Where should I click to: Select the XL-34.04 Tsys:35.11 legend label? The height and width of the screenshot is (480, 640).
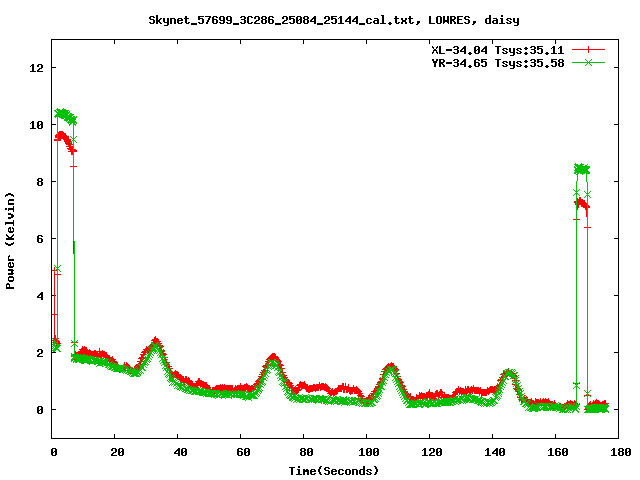point(498,50)
